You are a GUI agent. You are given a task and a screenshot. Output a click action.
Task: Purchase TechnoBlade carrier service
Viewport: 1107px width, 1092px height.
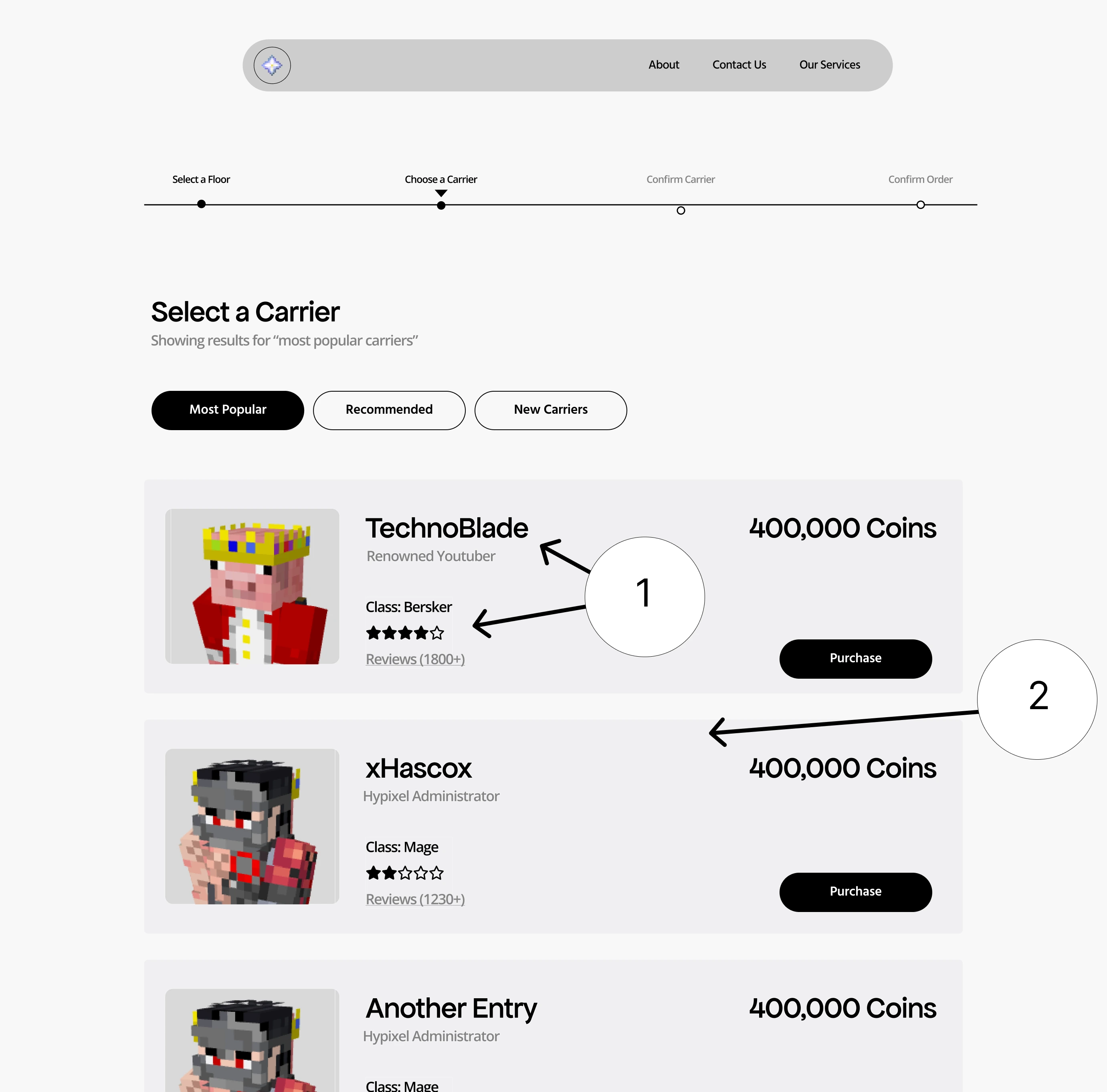click(x=855, y=657)
